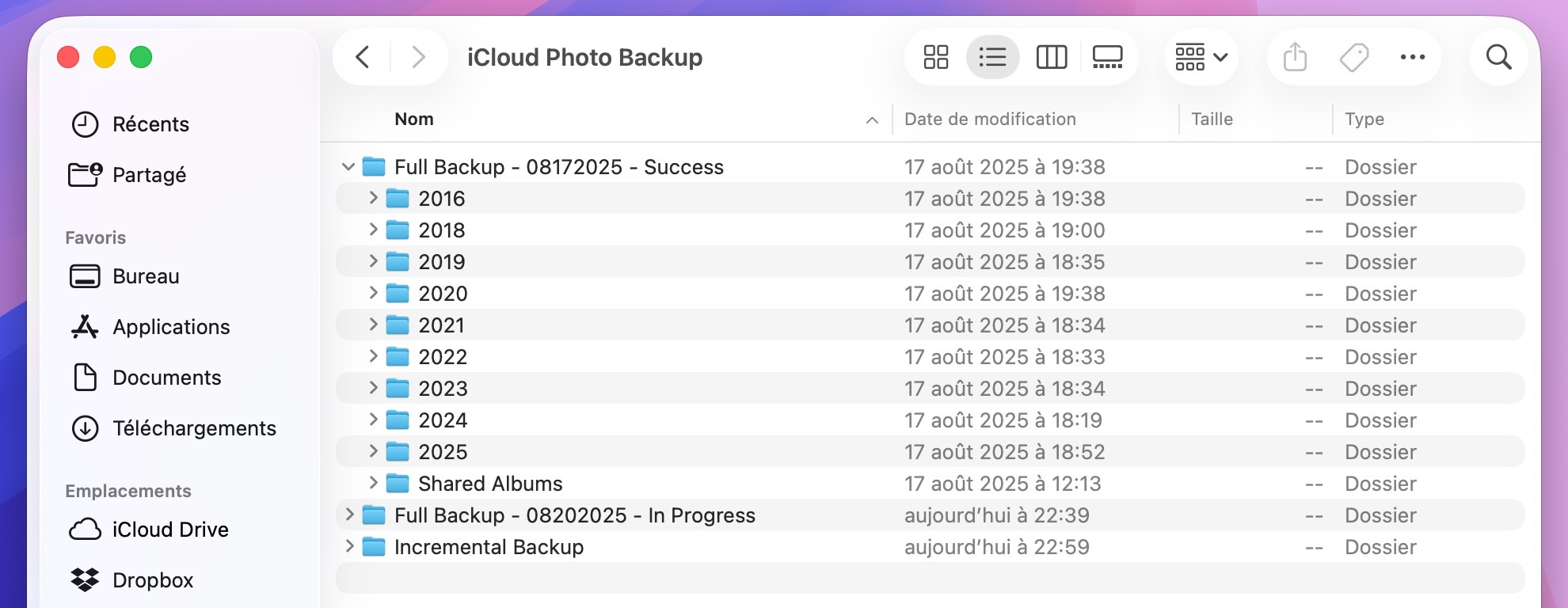Switch to column view
Viewport: 1568px width, 608px height.
1051,57
